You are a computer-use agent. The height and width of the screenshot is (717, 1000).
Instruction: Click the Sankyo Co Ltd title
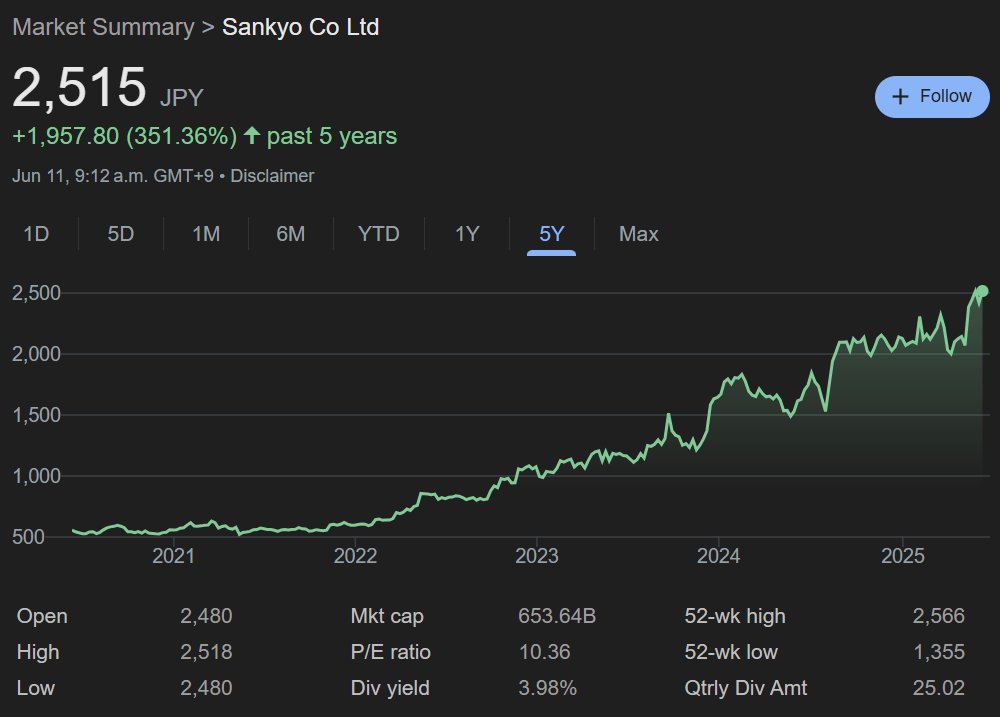[x=300, y=27]
